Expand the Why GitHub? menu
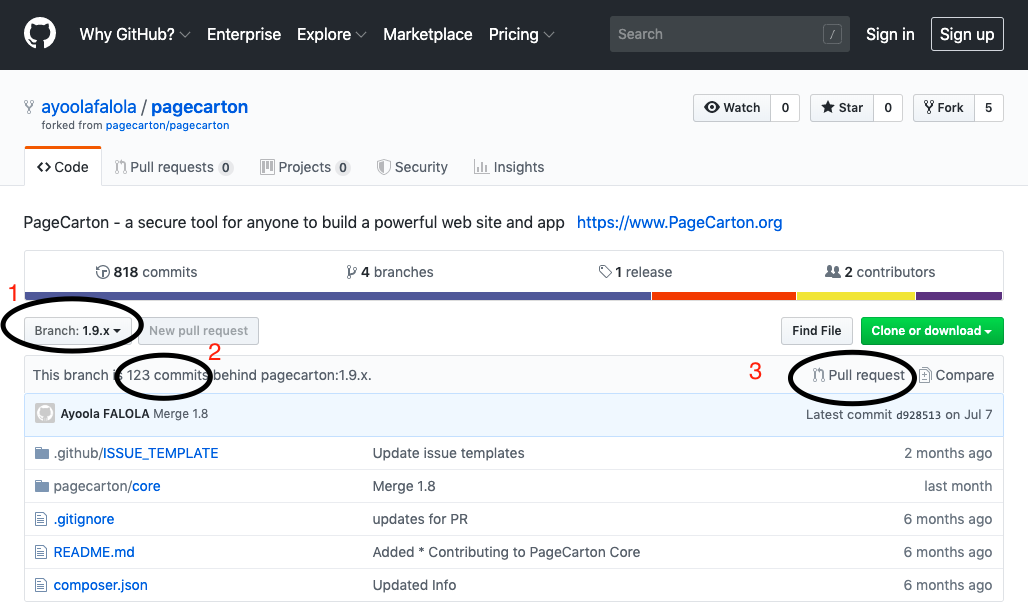Viewport: 1028px width, 611px height. (x=135, y=34)
